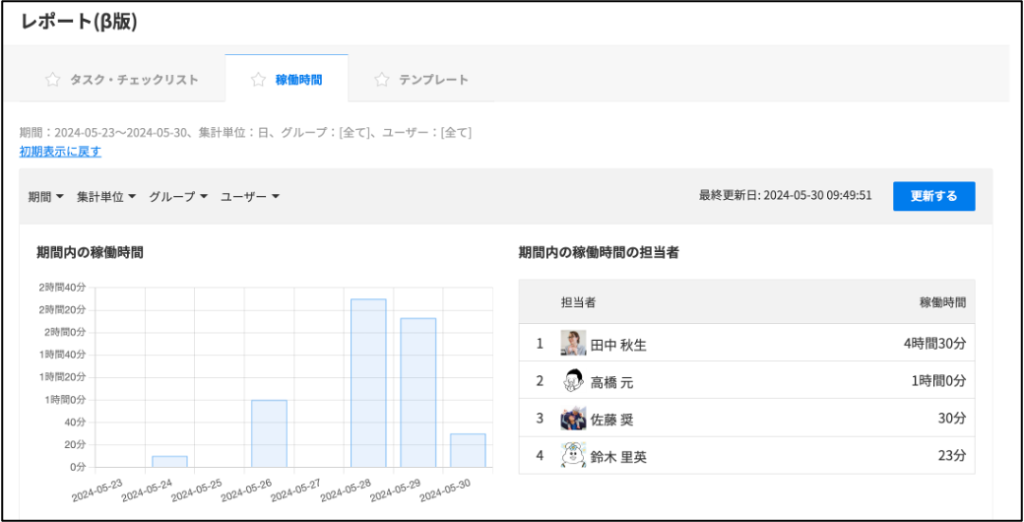Click 鈴木 里英's avatar icon

573,455
